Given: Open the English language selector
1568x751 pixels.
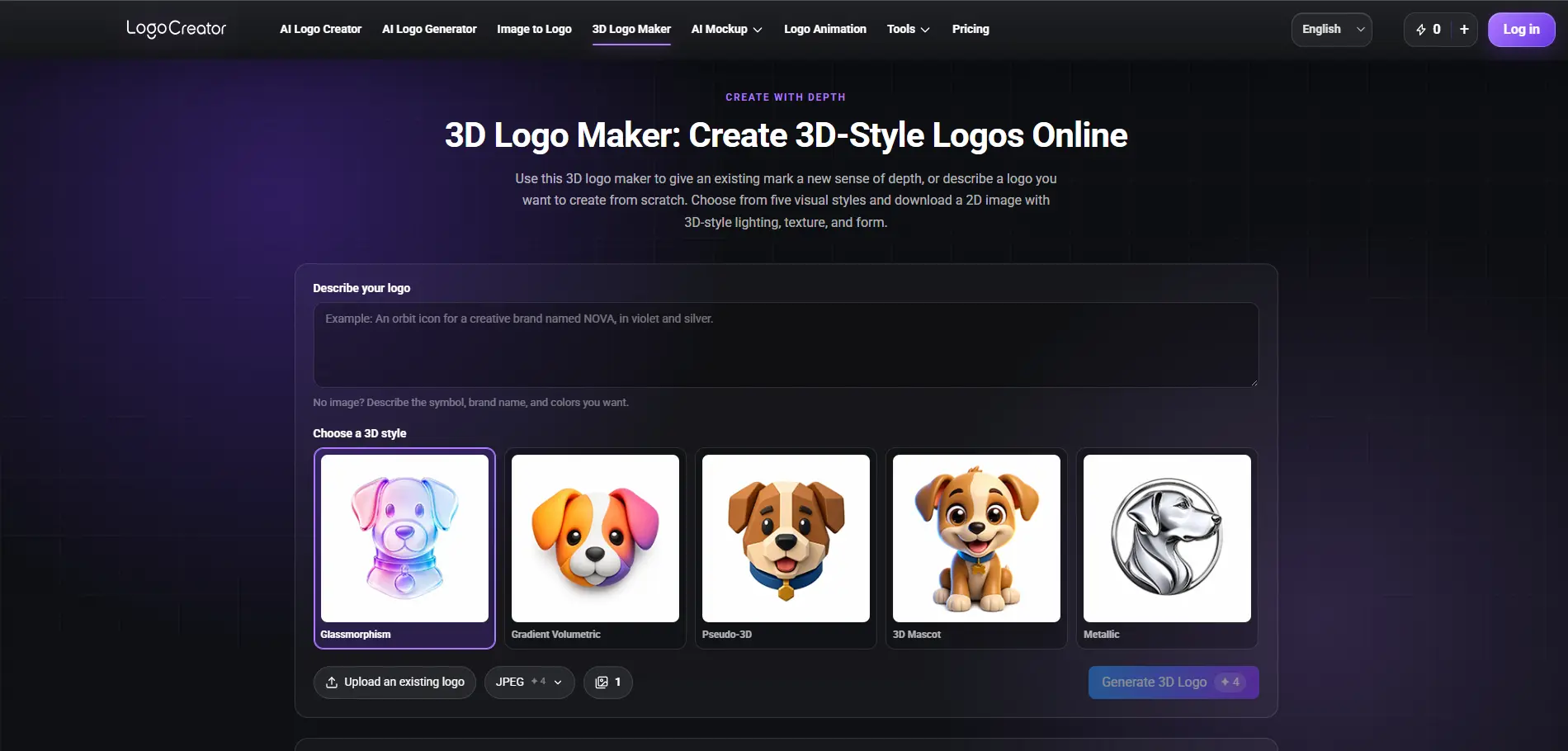Looking at the screenshot, I should [x=1331, y=30].
